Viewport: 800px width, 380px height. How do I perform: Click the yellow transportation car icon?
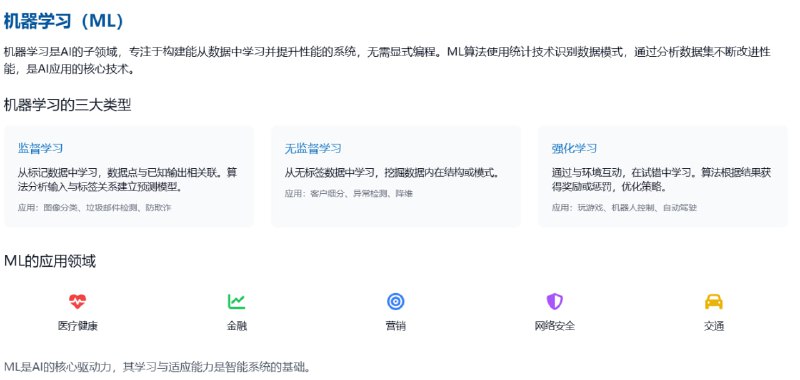pos(714,301)
